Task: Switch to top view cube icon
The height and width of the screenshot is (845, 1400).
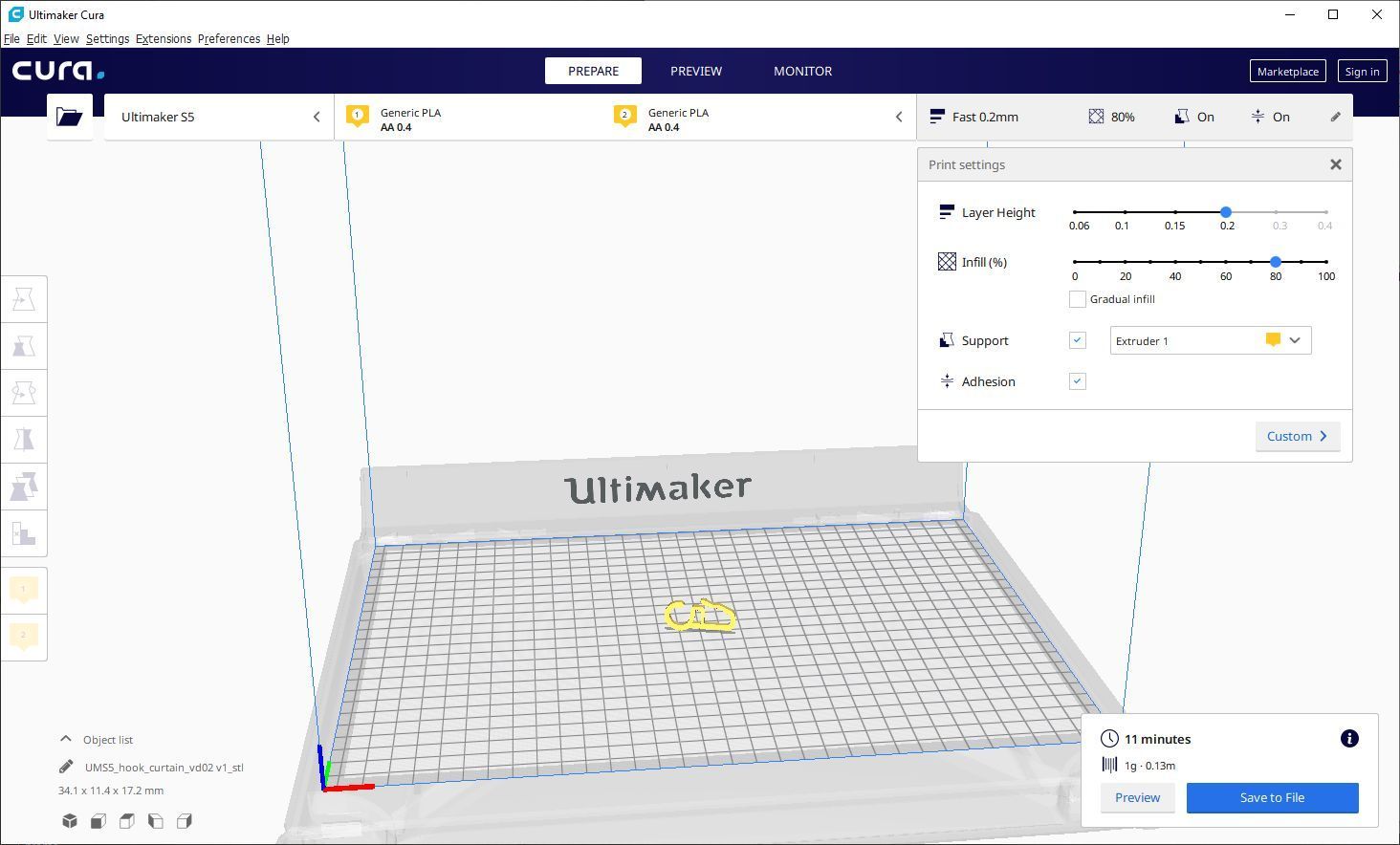Action: tap(127, 821)
